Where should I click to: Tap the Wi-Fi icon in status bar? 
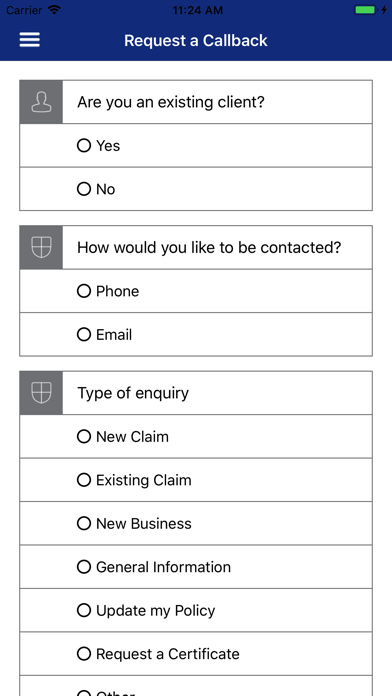click(x=54, y=10)
